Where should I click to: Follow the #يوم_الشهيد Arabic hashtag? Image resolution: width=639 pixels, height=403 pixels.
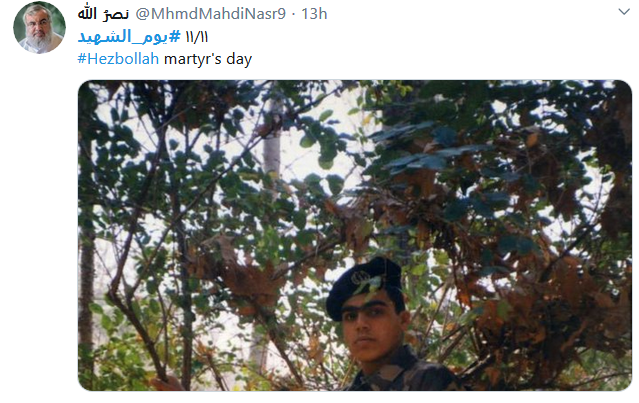pyautogui.click(x=129, y=37)
